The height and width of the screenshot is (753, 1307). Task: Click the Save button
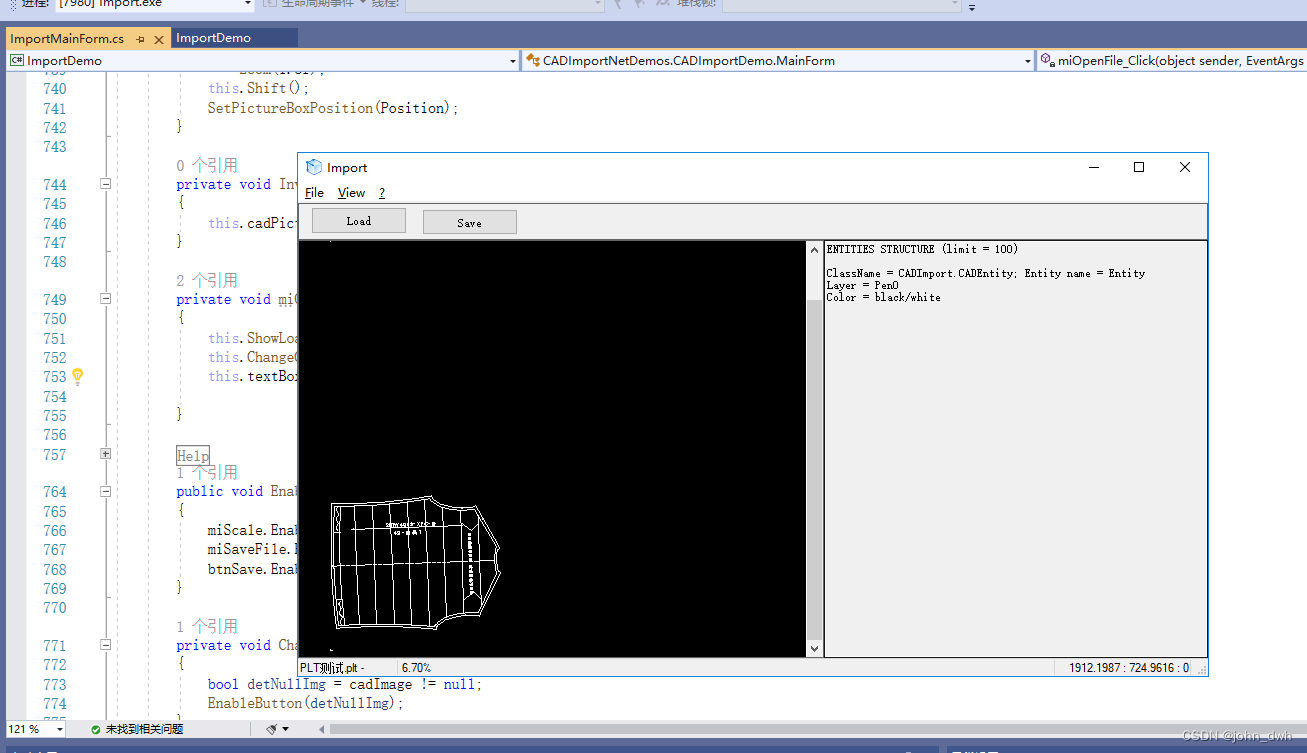[x=469, y=221]
